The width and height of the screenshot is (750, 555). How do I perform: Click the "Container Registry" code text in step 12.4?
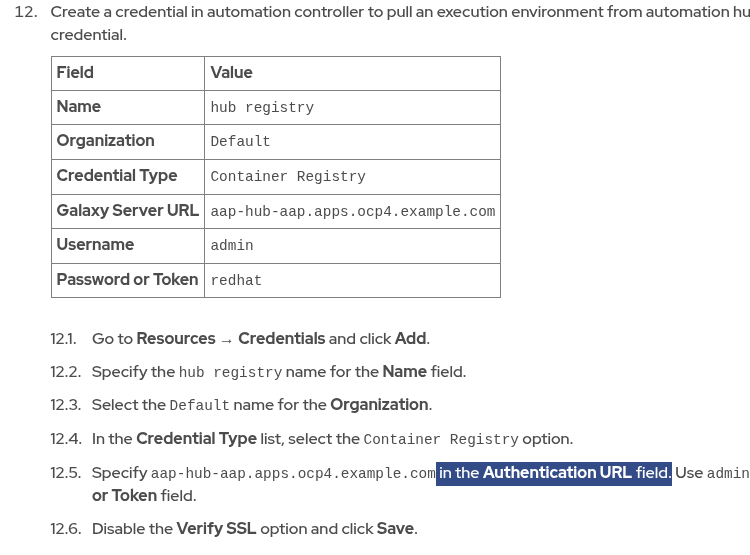(x=441, y=440)
